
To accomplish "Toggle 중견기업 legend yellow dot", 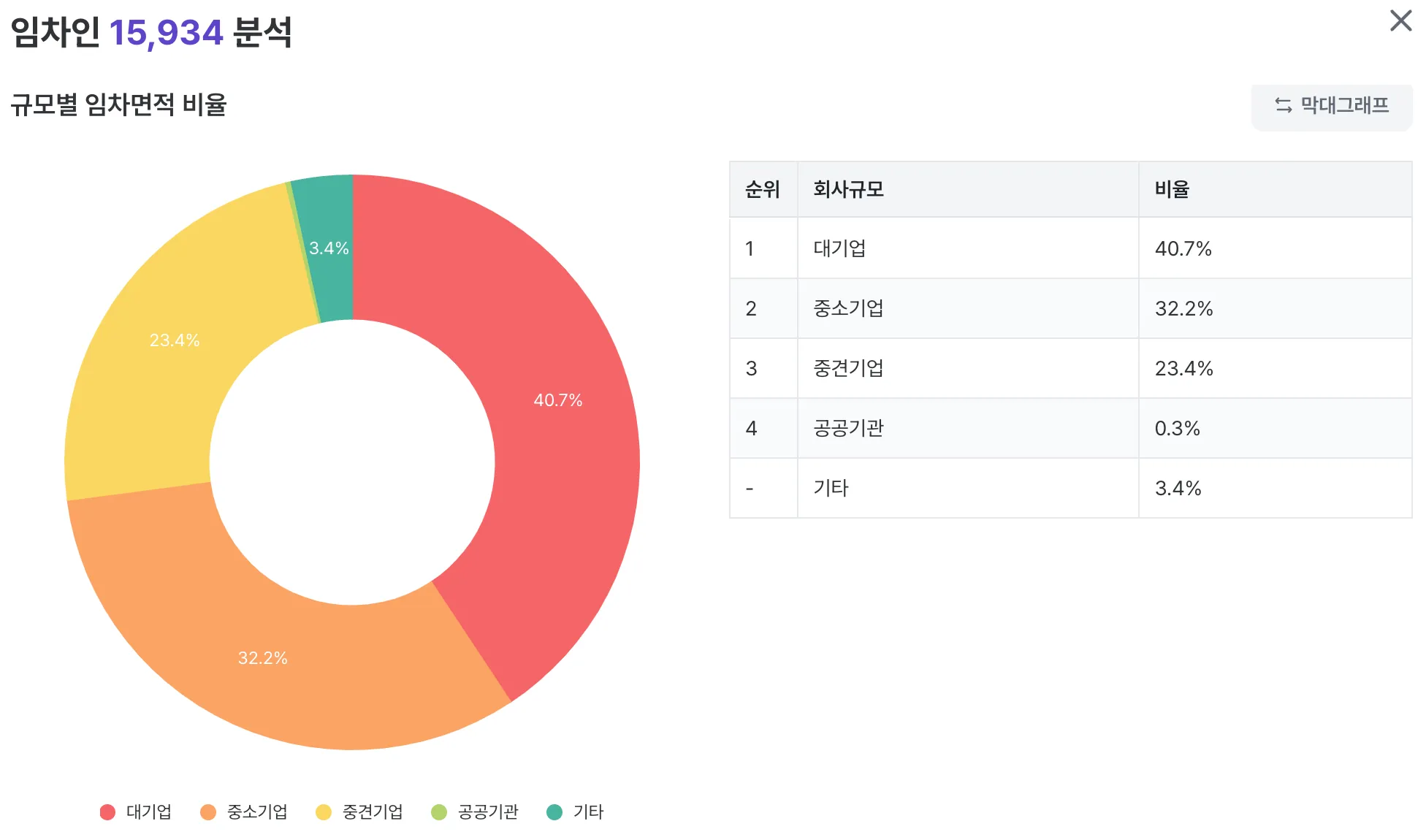I will coord(324,812).
